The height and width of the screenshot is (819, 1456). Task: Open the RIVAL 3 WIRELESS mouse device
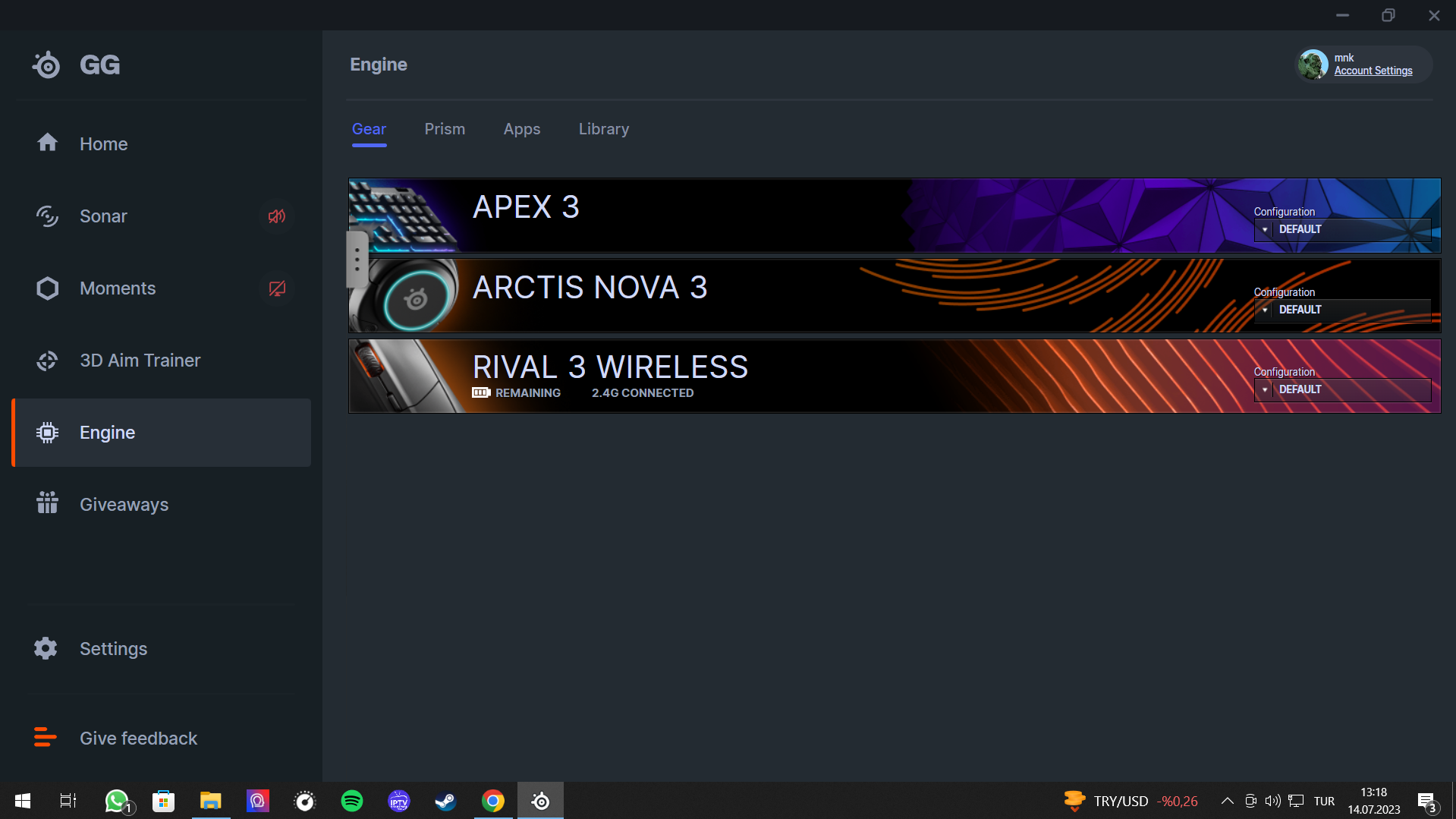pyautogui.click(x=895, y=376)
